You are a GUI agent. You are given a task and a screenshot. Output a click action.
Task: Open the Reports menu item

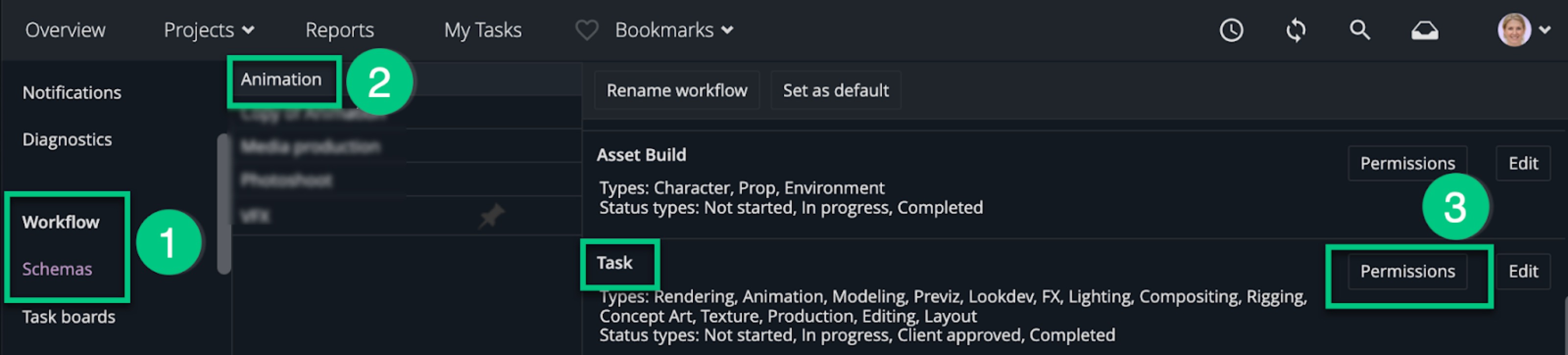[x=340, y=30]
